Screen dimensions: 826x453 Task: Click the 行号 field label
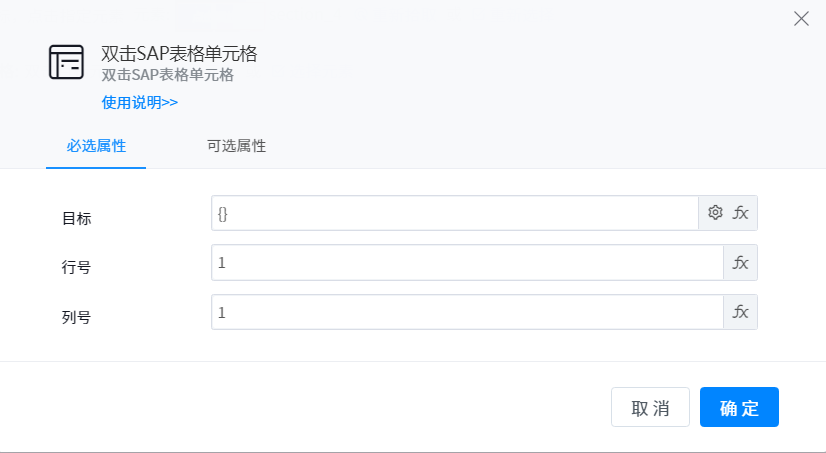[x=77, y=268]
